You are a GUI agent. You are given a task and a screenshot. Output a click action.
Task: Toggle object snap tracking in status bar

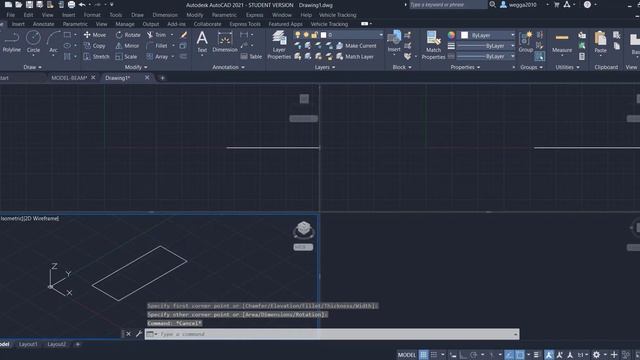tap(509, 355)
